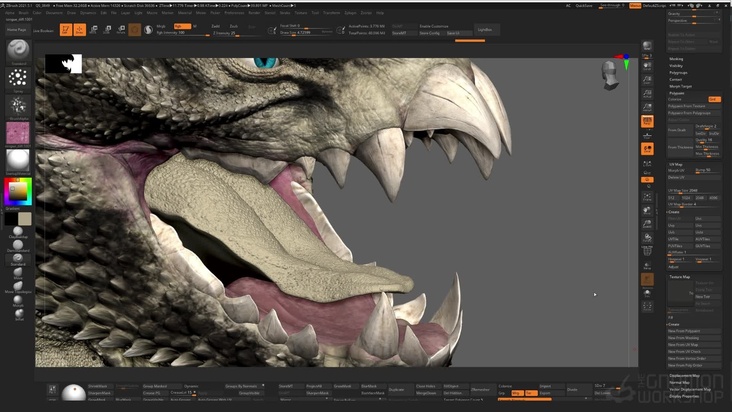The width and height of the screenshot is (732, 412).
Task: Click the Gizmo 3D button
Action: [x=134, y=30]
